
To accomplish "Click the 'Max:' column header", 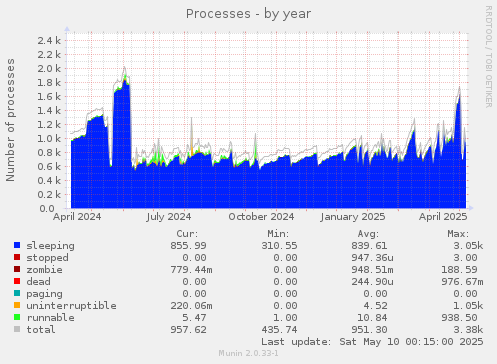I will pyautogui.click(x=458, y=234).
